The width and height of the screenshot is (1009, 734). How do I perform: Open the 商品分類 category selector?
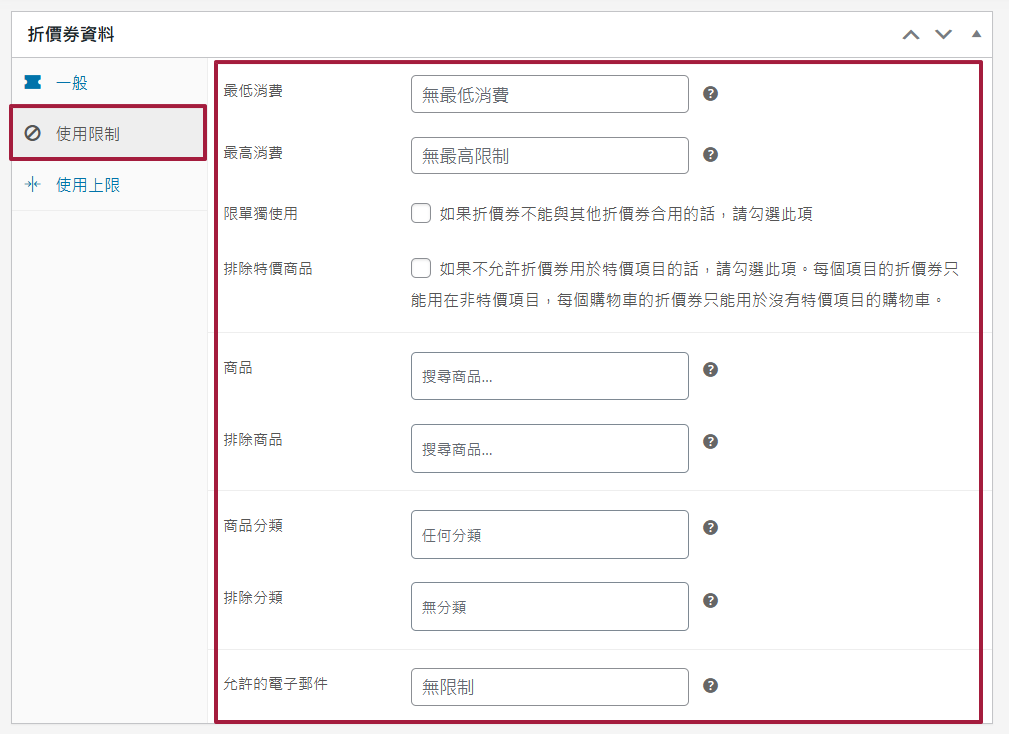[x=549, y=534]
